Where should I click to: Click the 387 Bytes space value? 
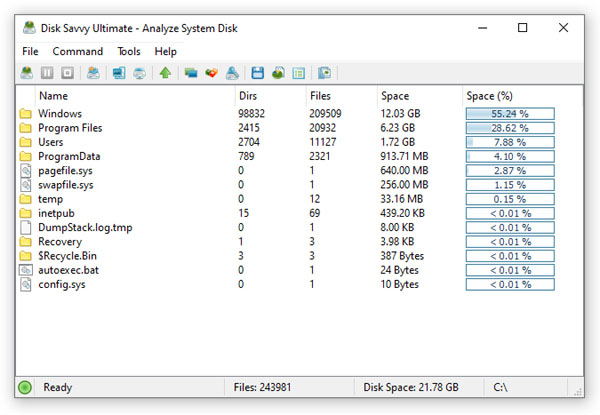click(x=402, y=256)
